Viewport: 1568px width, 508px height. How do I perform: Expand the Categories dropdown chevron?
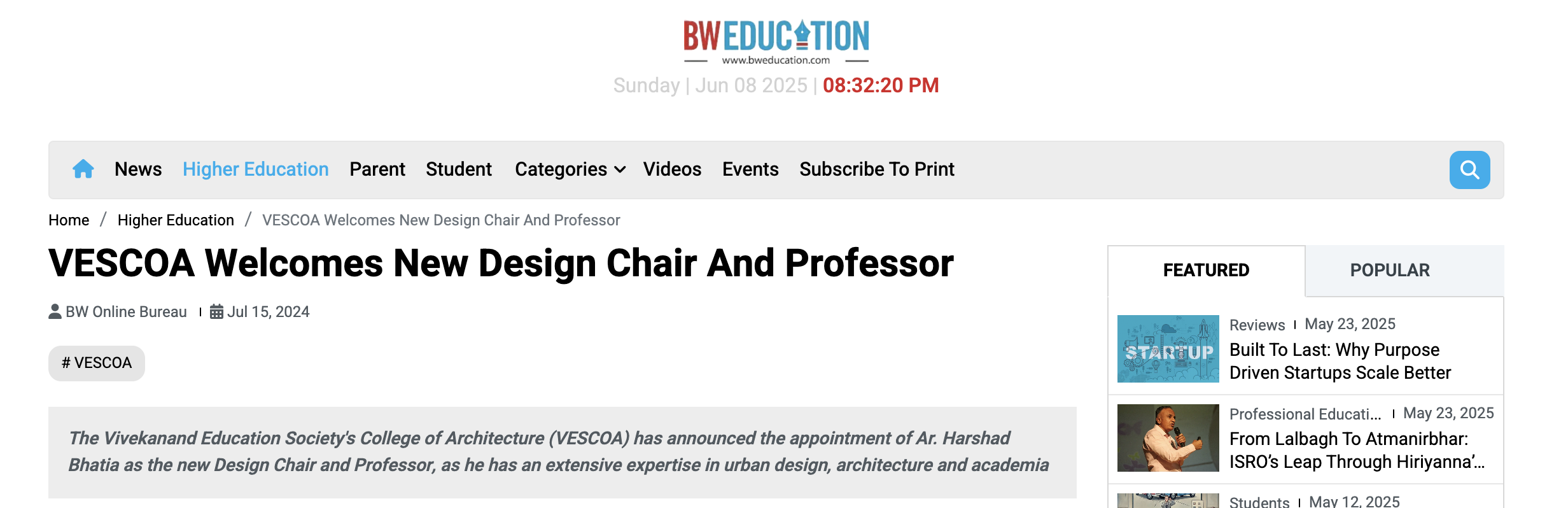[620, 170]
